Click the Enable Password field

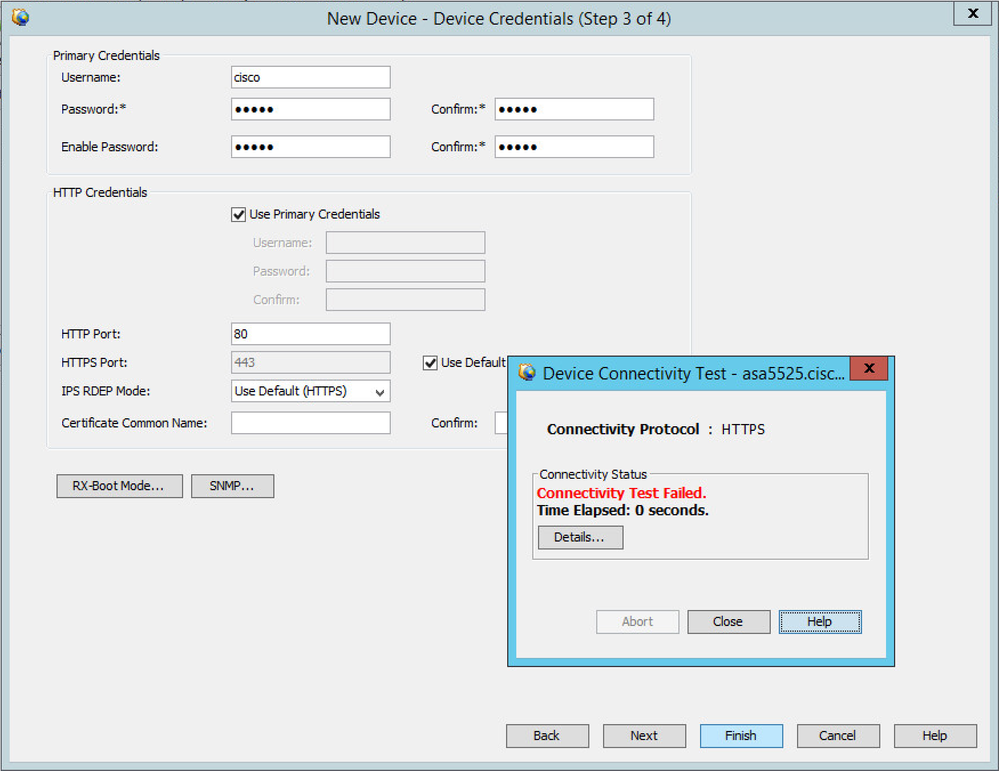click(x=311, y=147)
